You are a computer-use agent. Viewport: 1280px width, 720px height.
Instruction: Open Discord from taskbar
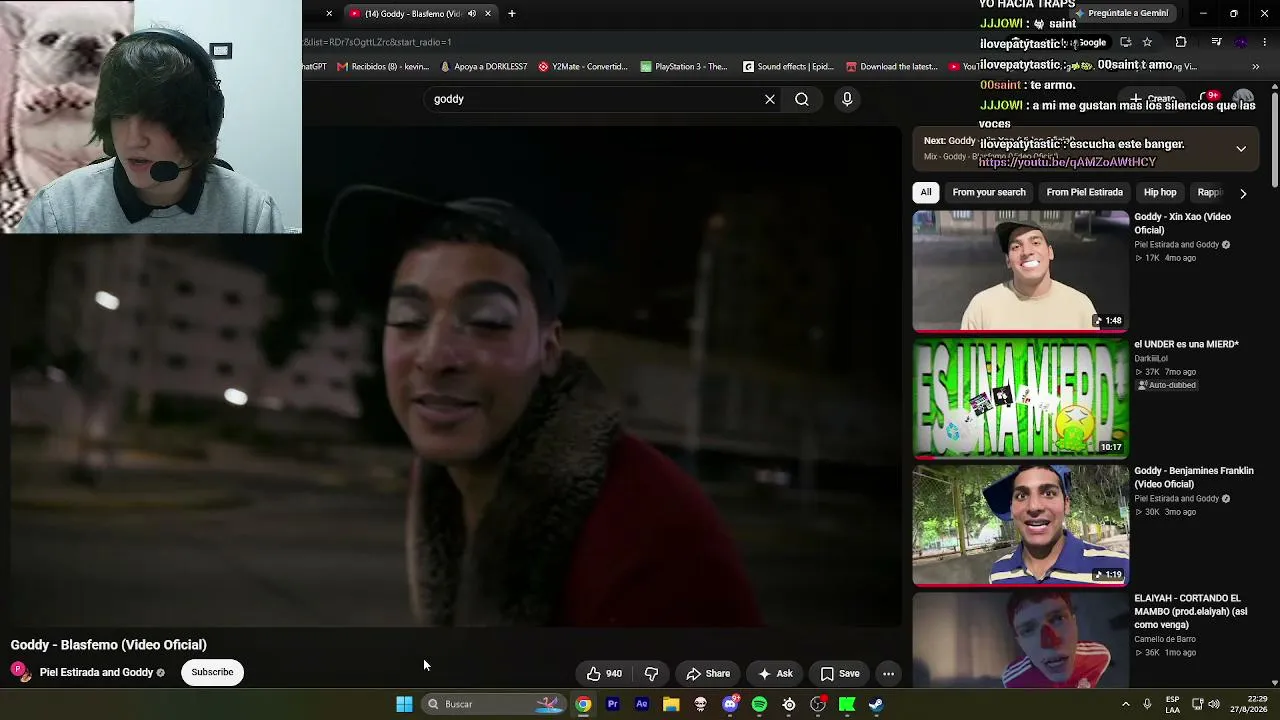pos(730,704)
